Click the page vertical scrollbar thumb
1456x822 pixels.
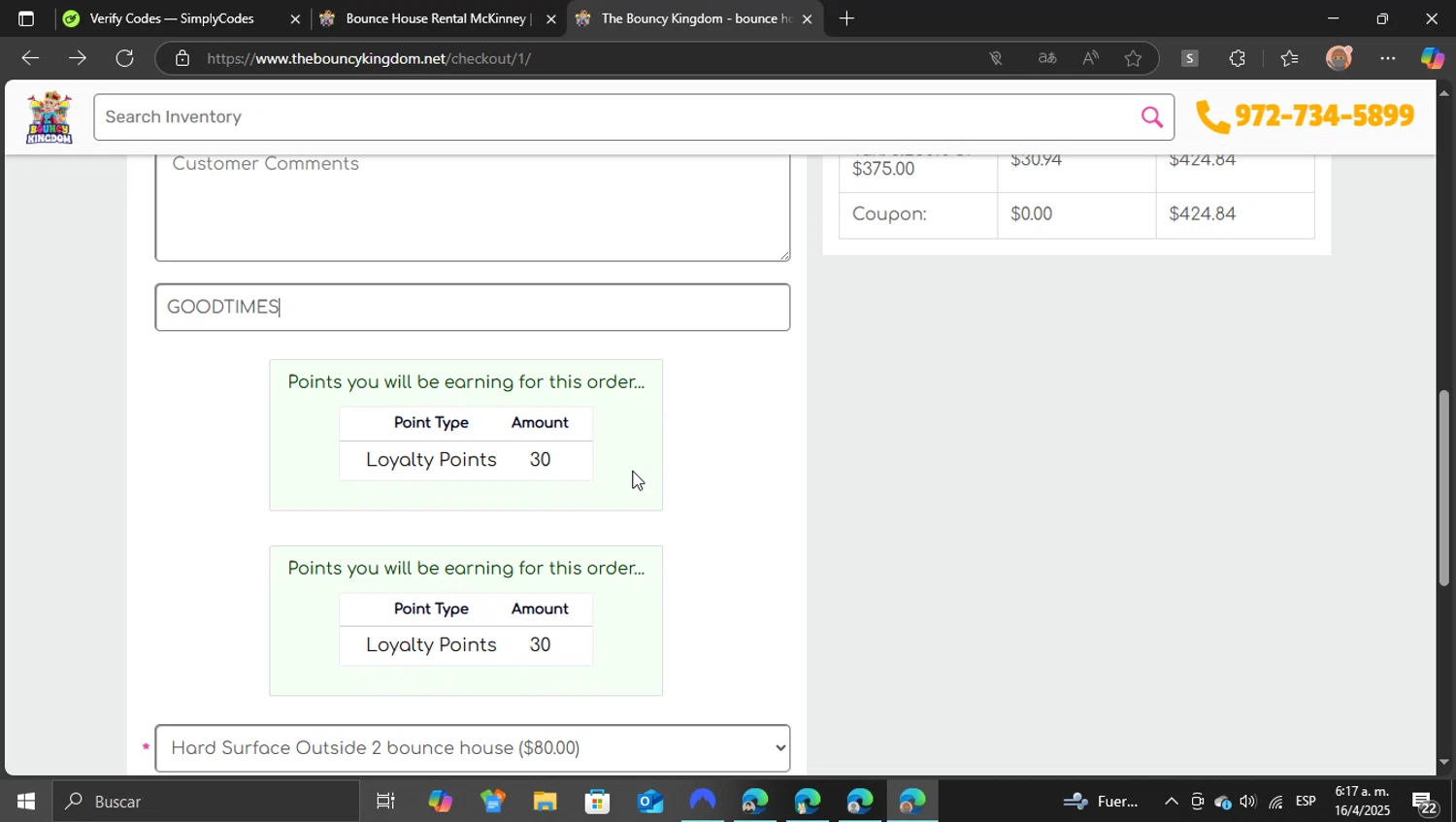coord(1443,488)
